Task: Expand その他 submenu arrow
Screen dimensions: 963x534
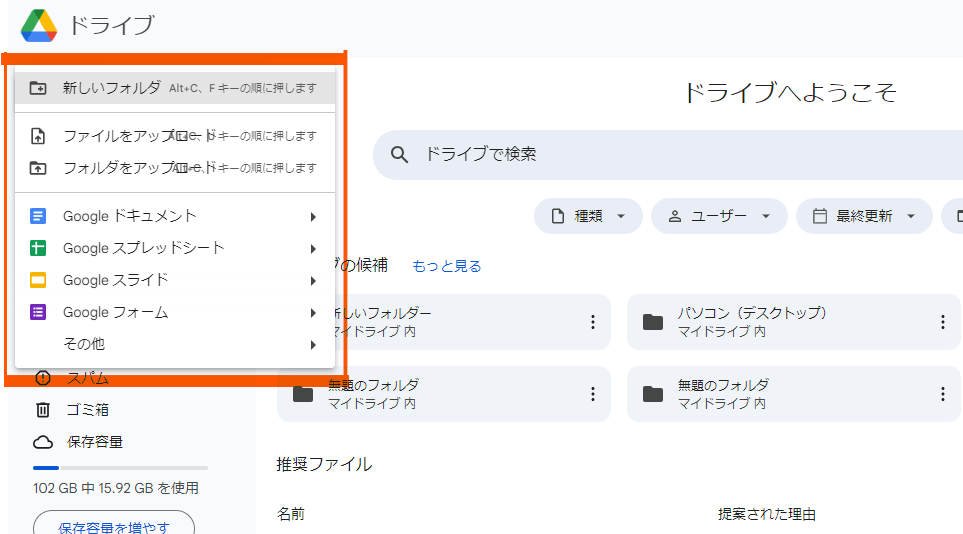Action: [313, 345]
